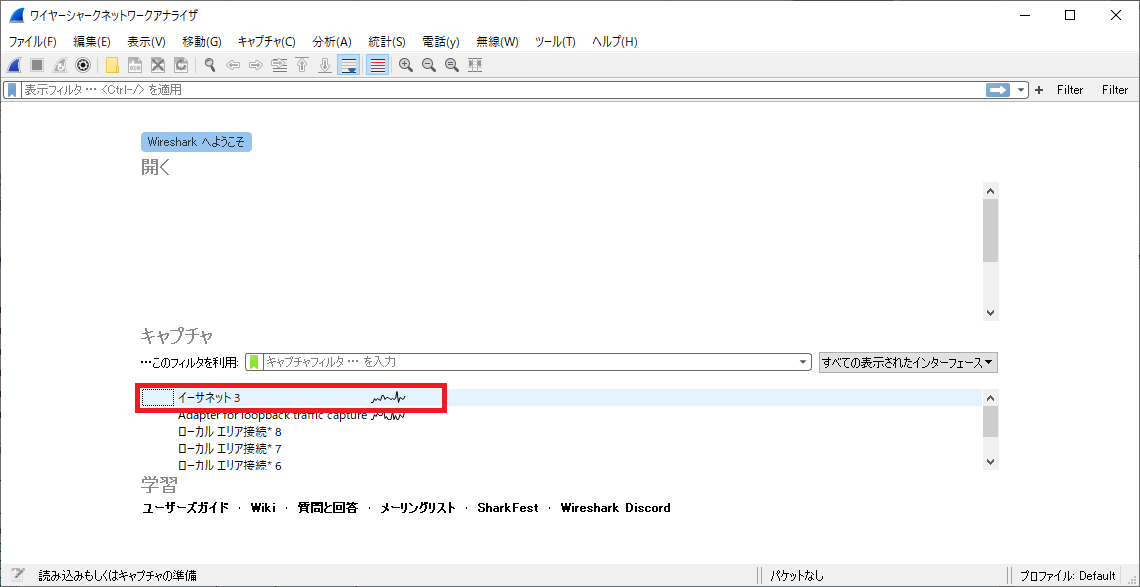Click the last Filter button at right
Viewport: 1140px width, 587px height.
click(1115, 90)
